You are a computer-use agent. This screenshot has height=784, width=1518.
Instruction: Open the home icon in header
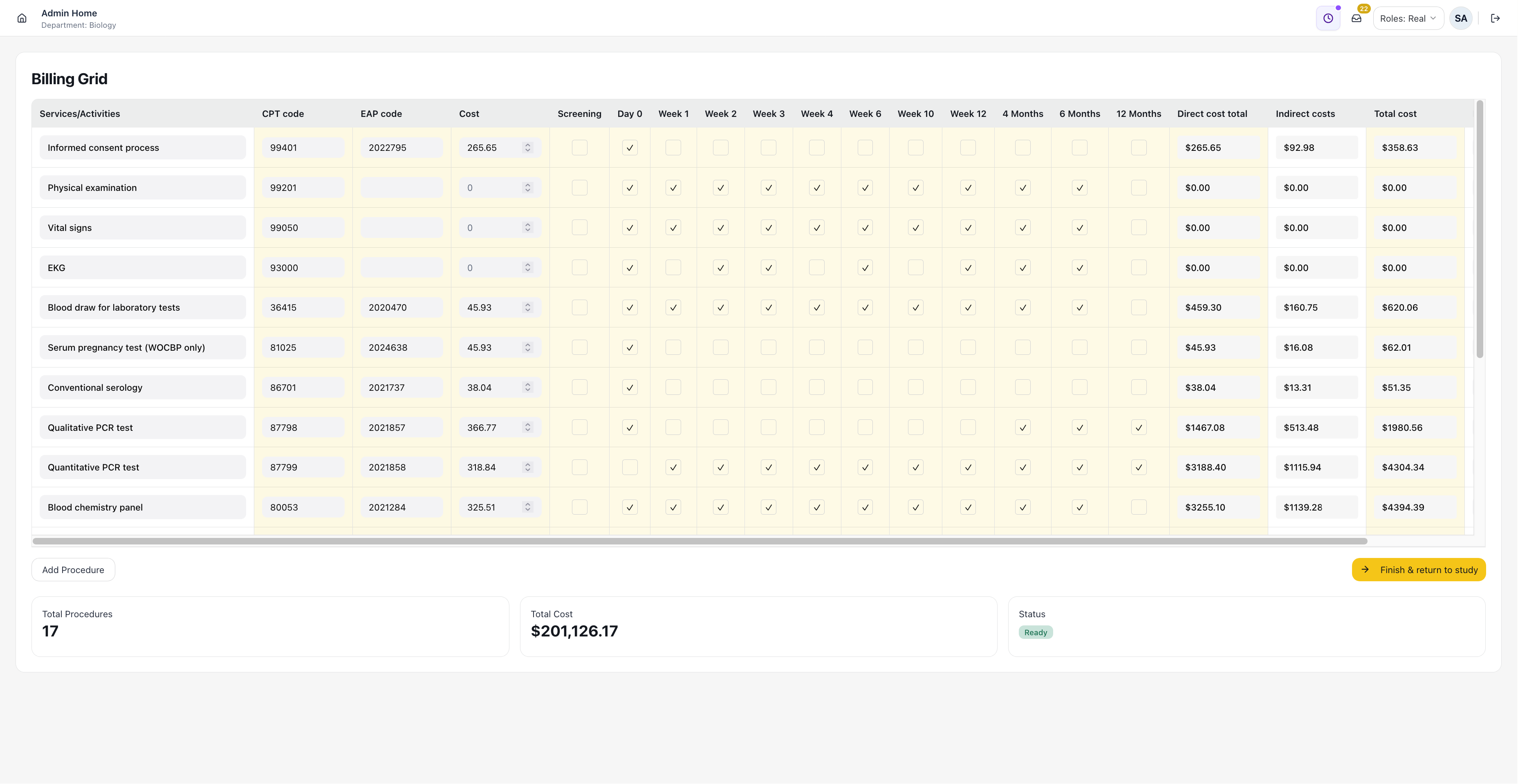point(22,18)
